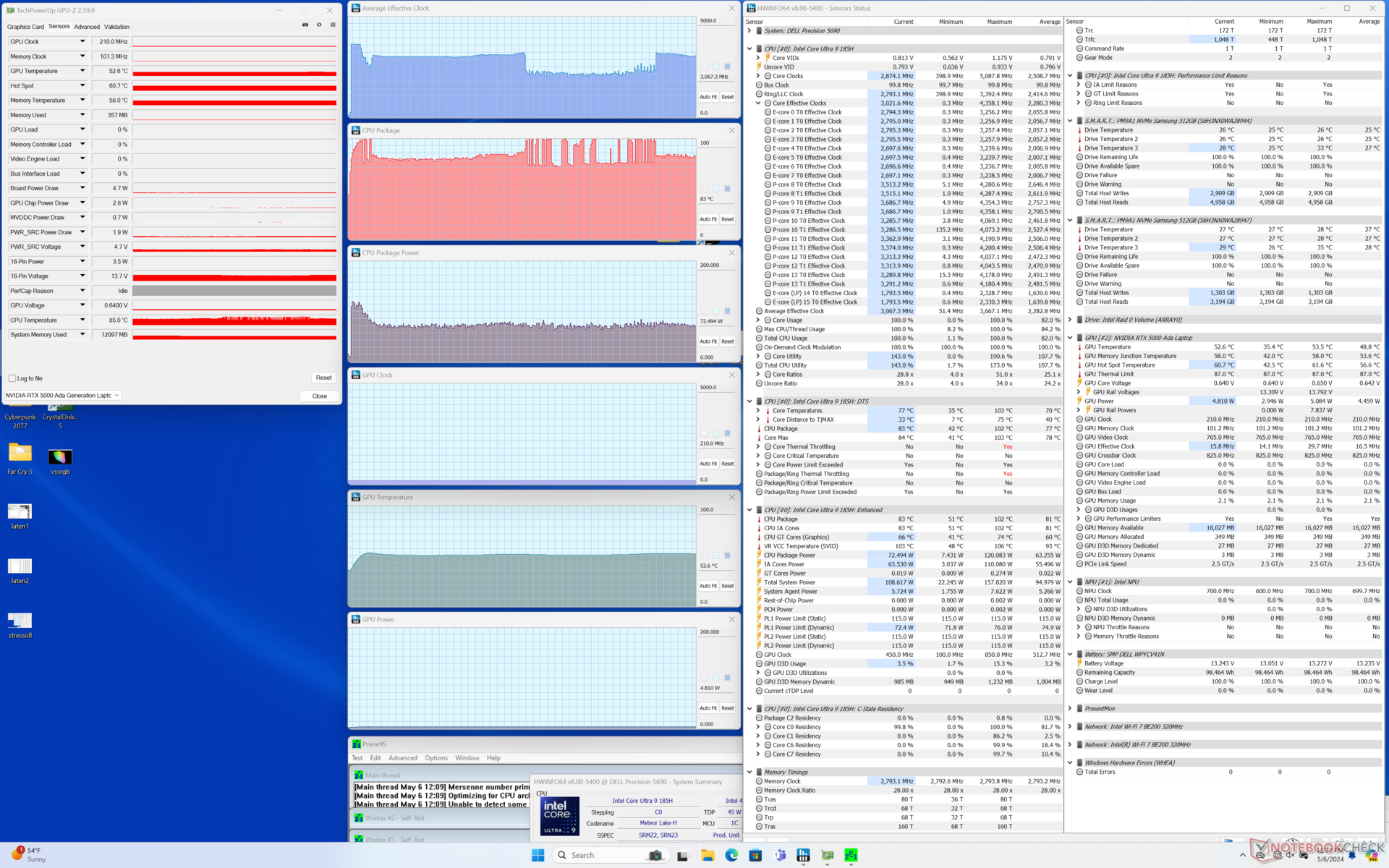Select the Average Effective Clock sensor row in HWiNFO
Screen dimensions: 1389x868
point(909,311)
